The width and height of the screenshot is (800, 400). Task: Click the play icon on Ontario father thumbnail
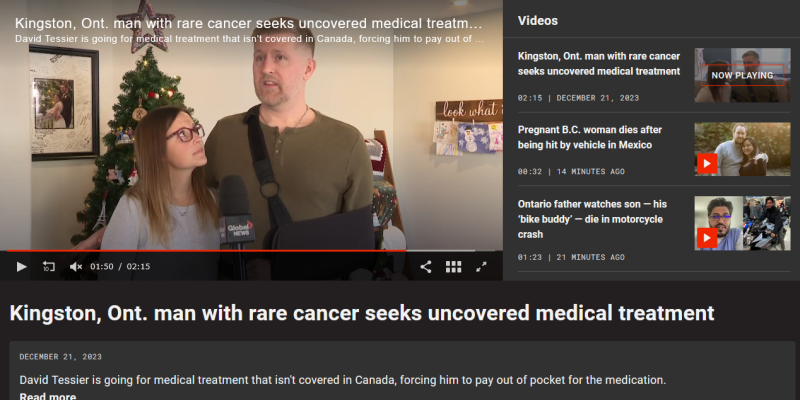pos(707,238)
